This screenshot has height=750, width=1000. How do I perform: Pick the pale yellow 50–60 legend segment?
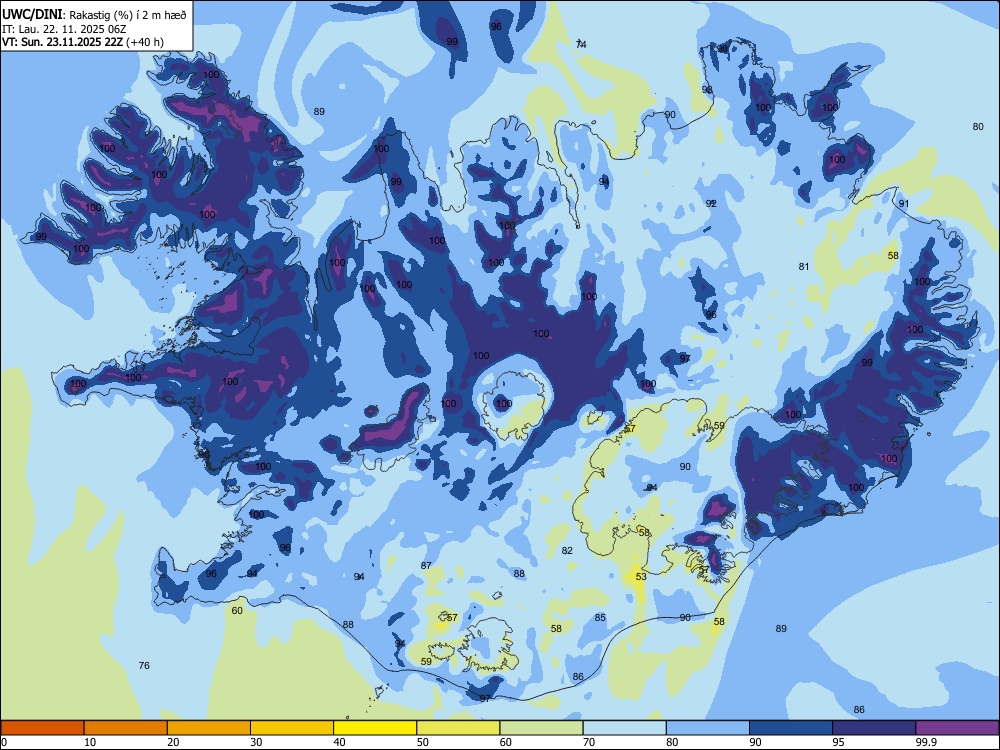click(x=458, y=728)
